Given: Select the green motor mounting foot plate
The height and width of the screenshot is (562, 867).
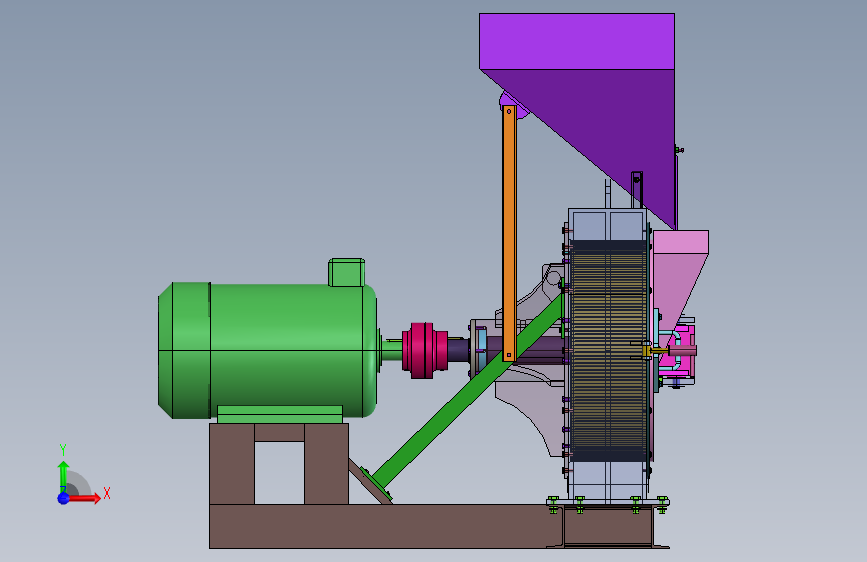Looking at the screenshot, I should pyautogui.click(x=280, y=414).
